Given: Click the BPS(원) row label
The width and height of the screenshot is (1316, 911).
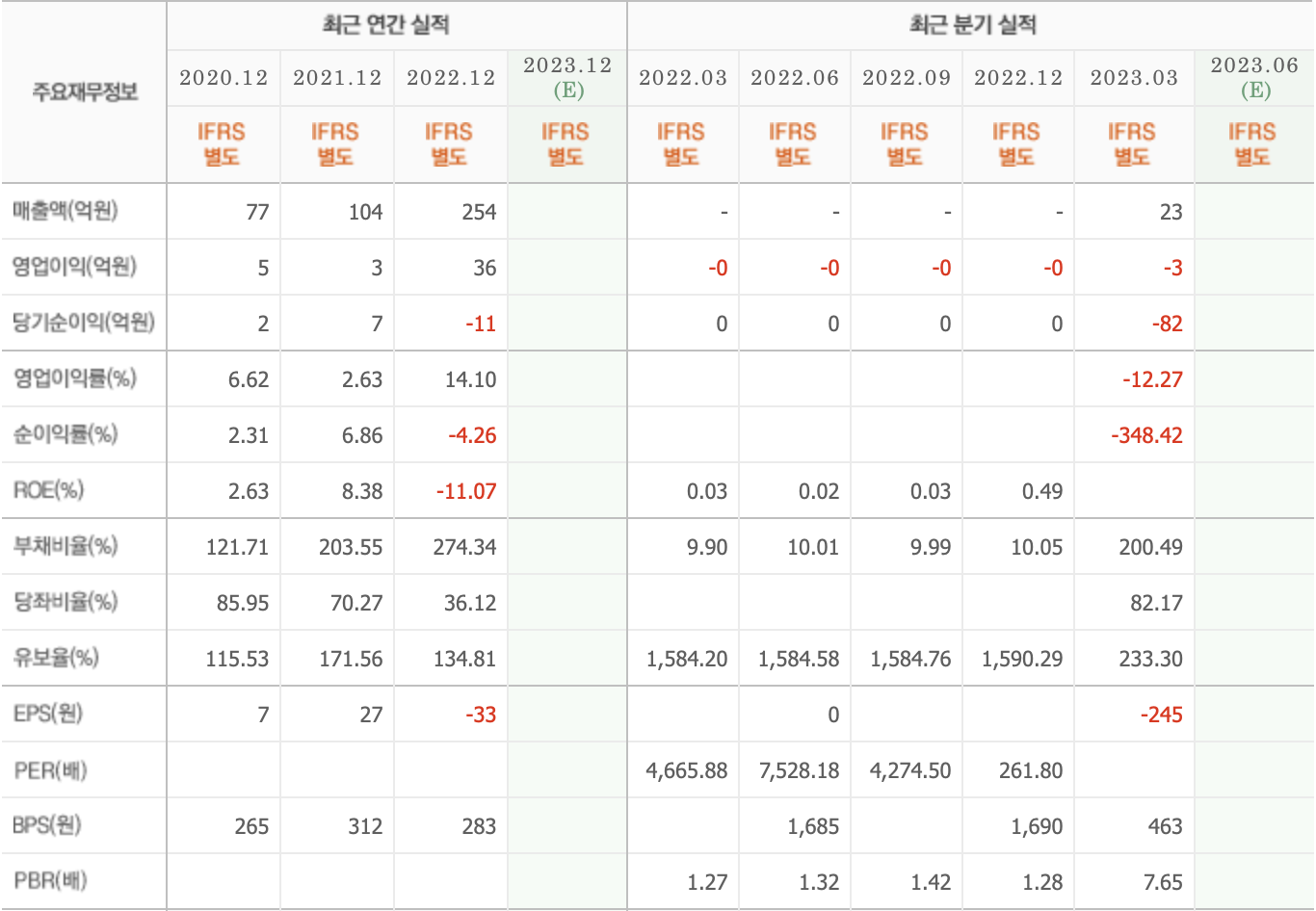Looking at the screenshot, I should (x=47, y=825).
